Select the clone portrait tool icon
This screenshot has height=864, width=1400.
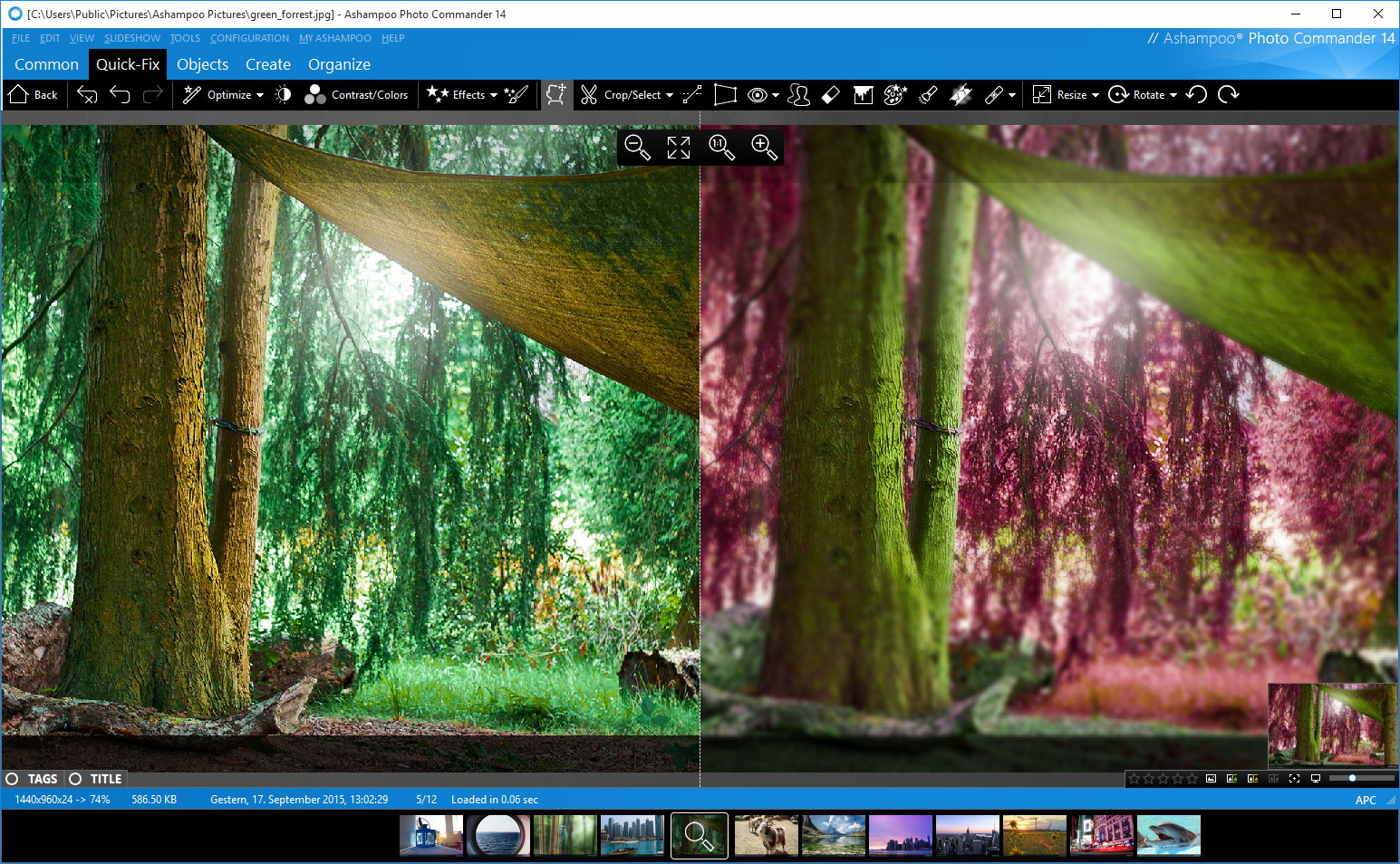tap(798, 95)
